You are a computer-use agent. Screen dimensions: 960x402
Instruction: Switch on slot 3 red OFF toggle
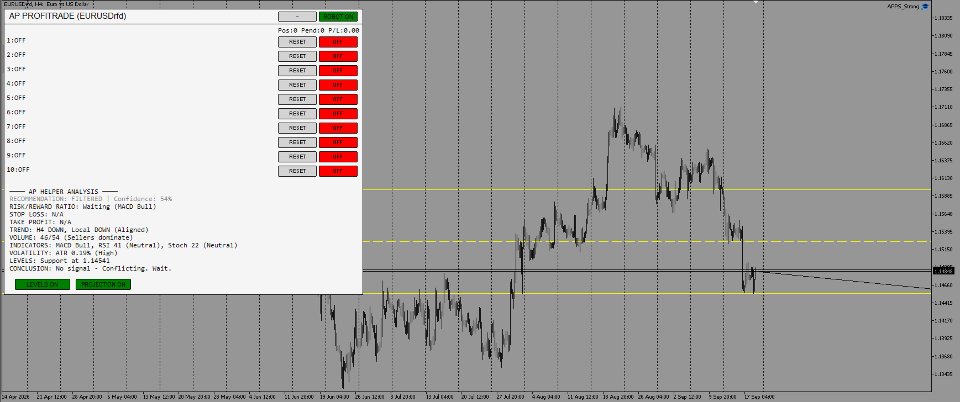click(338, 70)
